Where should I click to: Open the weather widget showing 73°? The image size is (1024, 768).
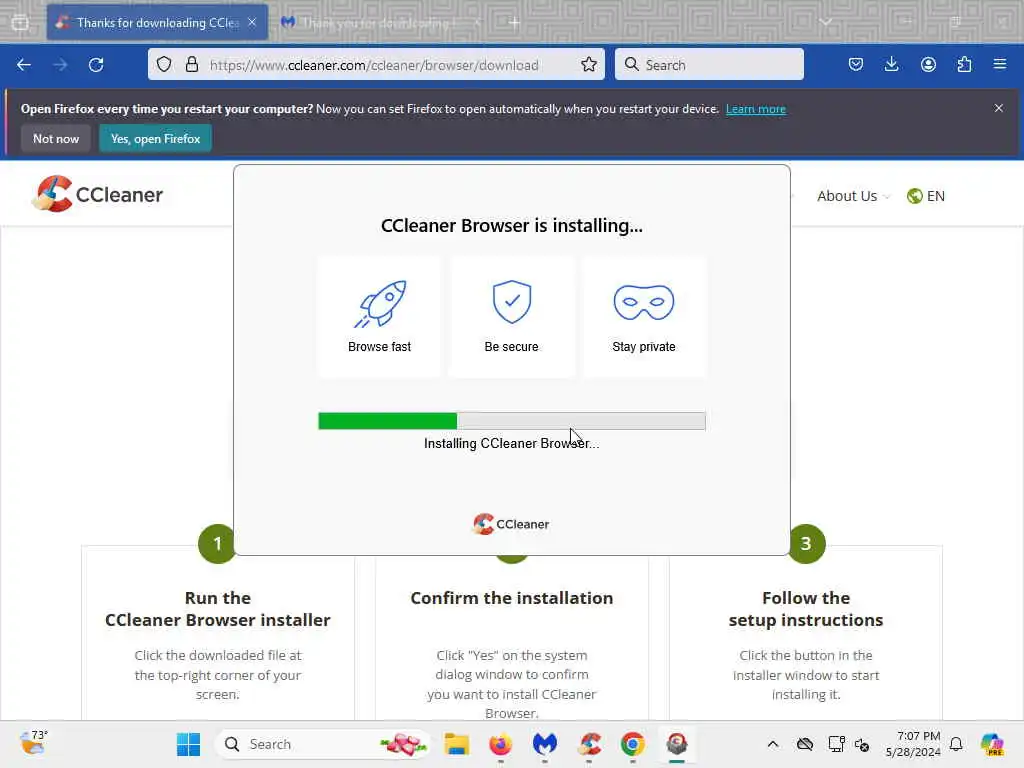tap(34, 743)
